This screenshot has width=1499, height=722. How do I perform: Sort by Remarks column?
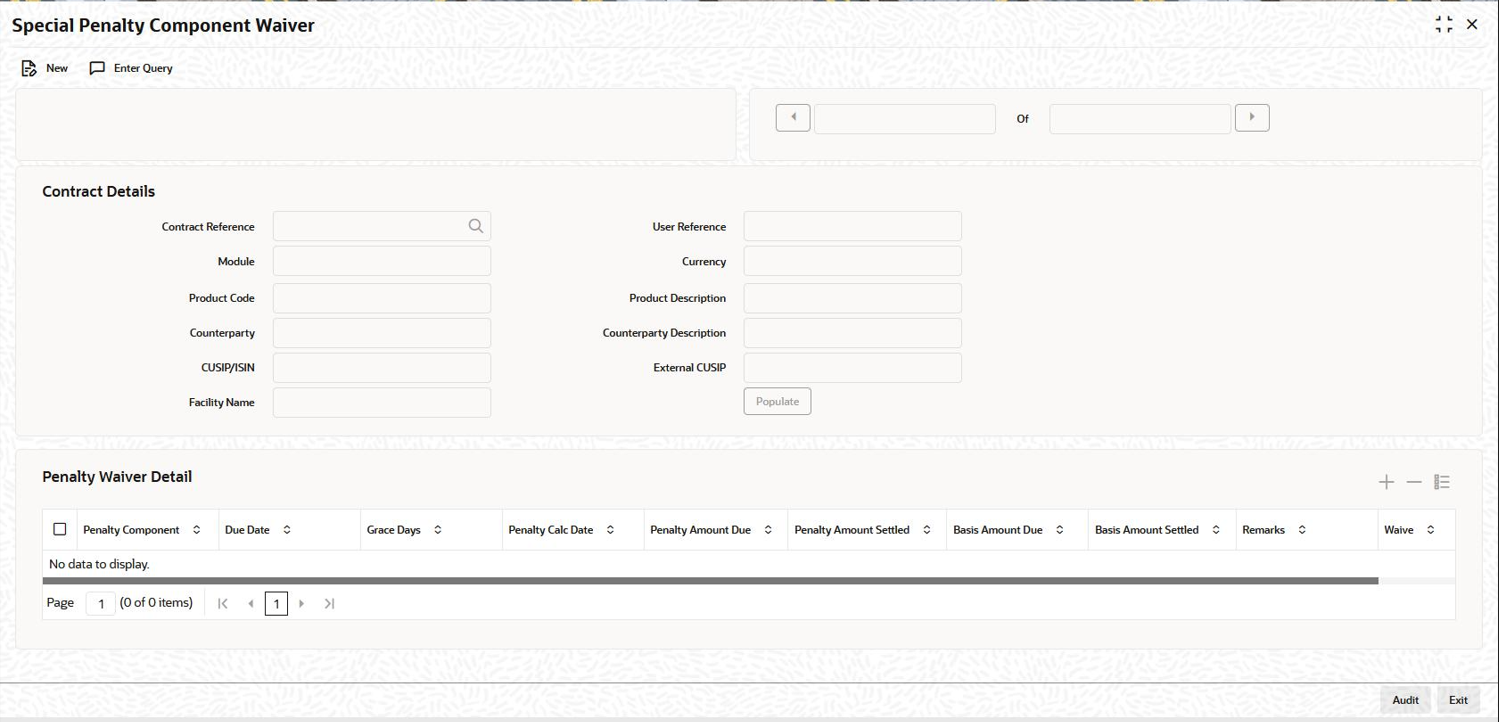[x=1302, y=530]
